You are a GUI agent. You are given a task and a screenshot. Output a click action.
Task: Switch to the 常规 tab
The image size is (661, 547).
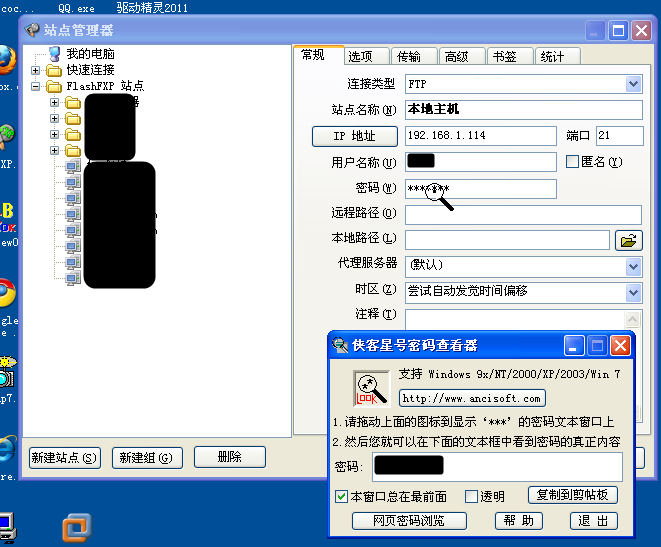(x=319, y=55)
